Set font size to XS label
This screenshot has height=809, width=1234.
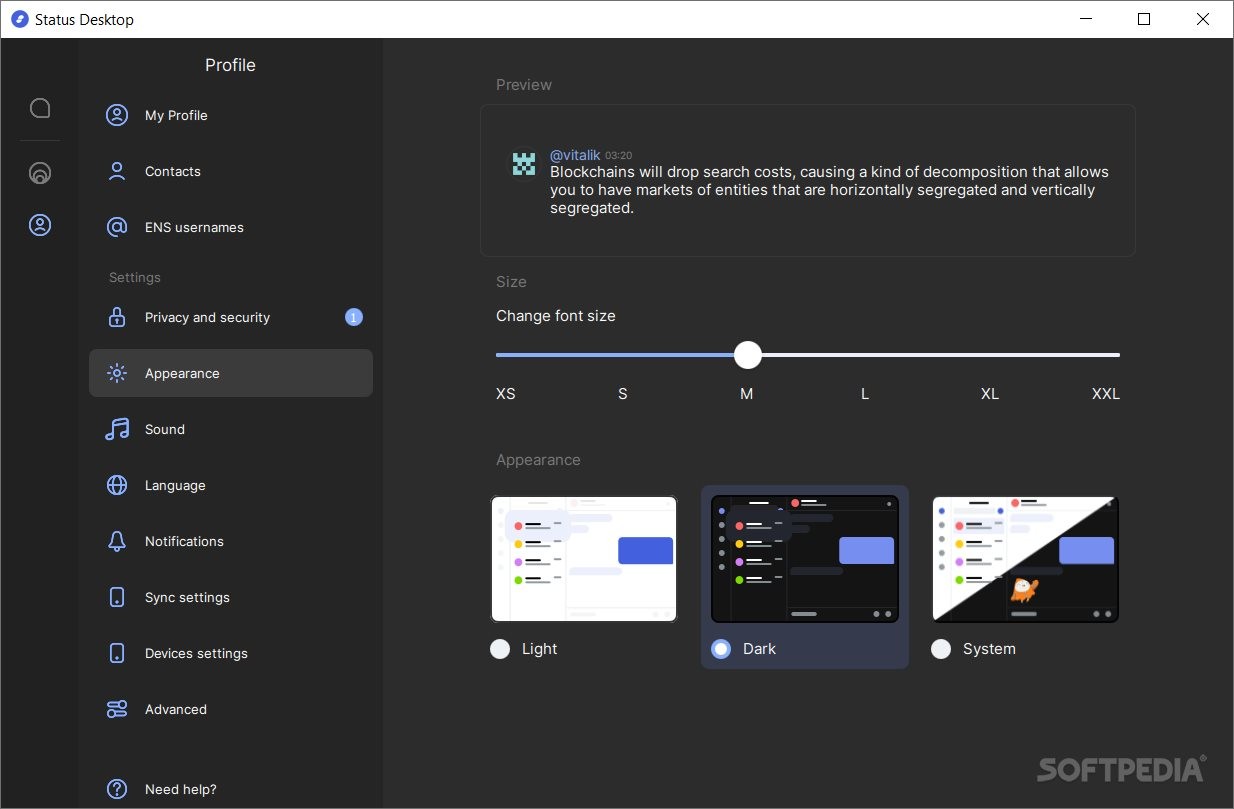(x=506, y=394)
